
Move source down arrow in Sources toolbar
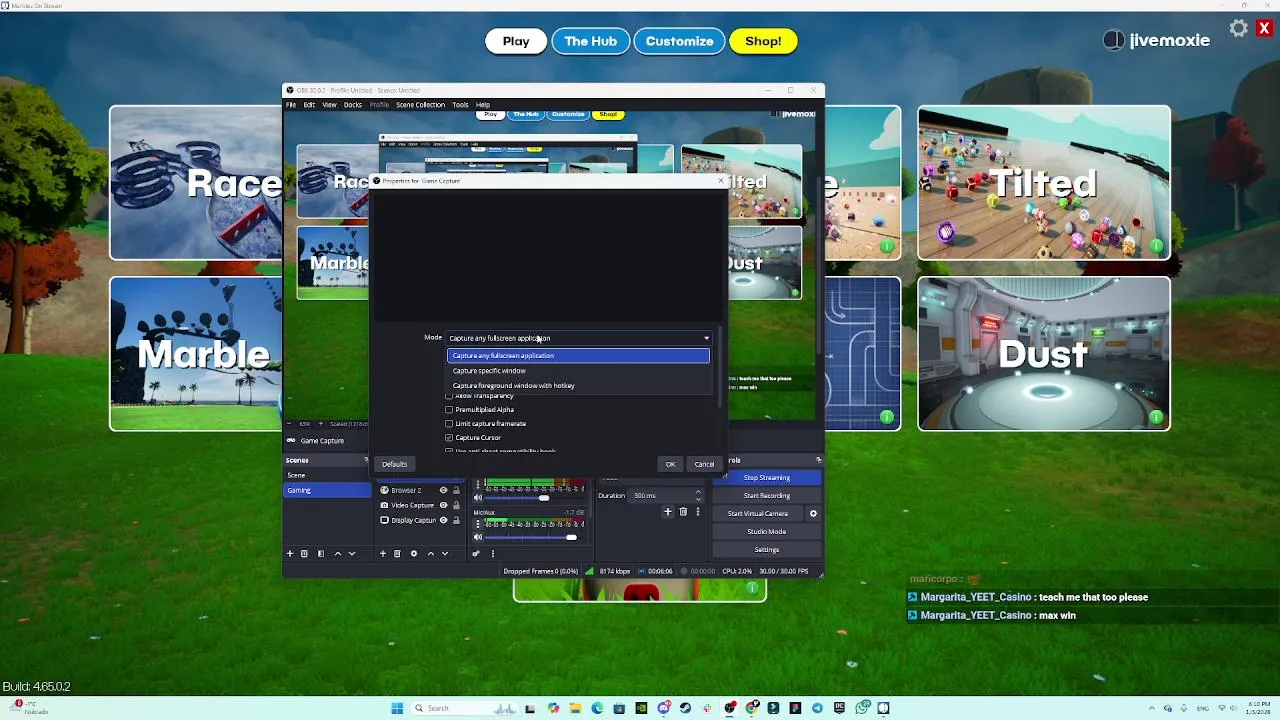[x=445, y=553]
